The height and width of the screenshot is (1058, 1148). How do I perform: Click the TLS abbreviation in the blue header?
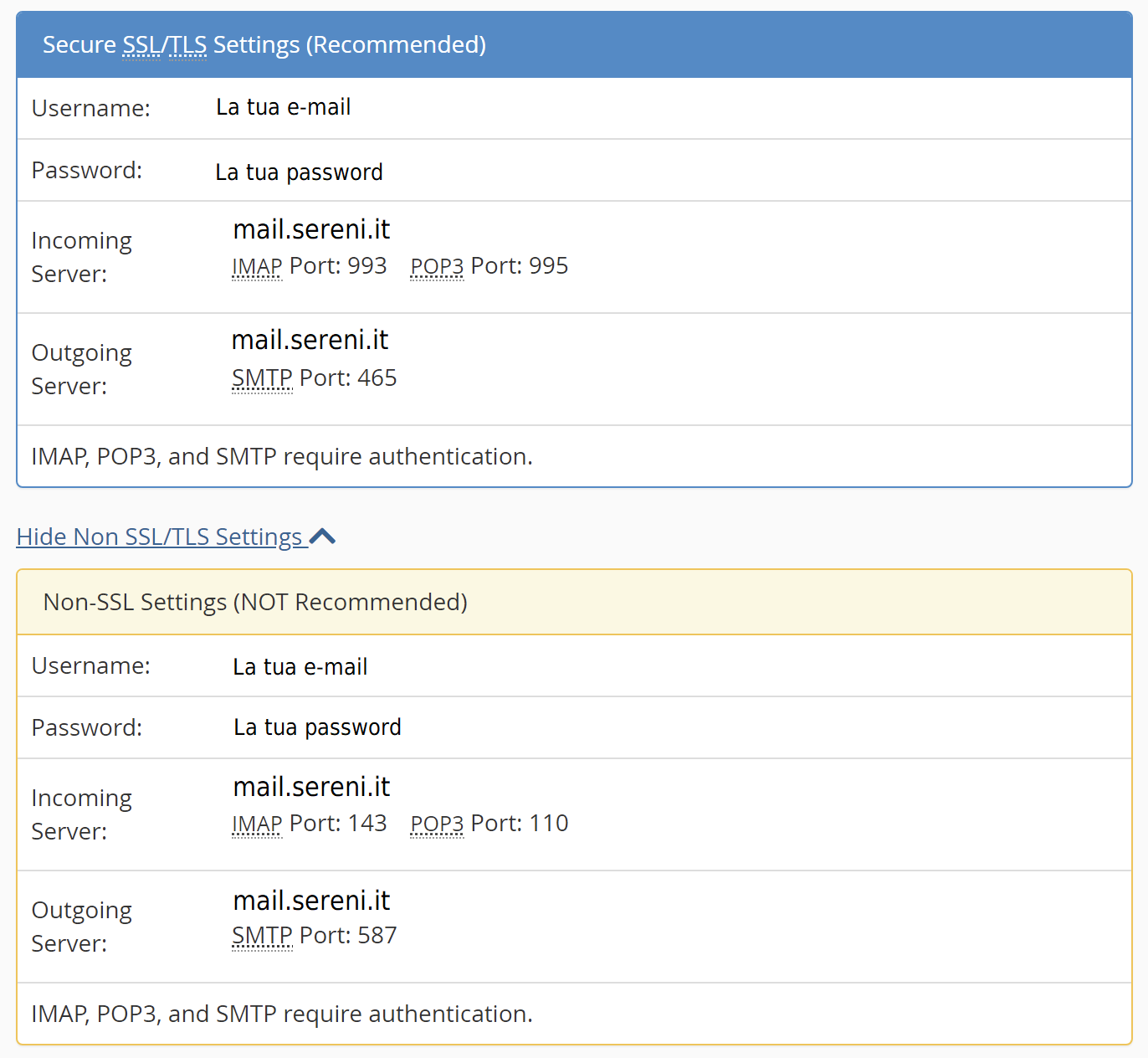pyautogui.click(x=188, y=45)
